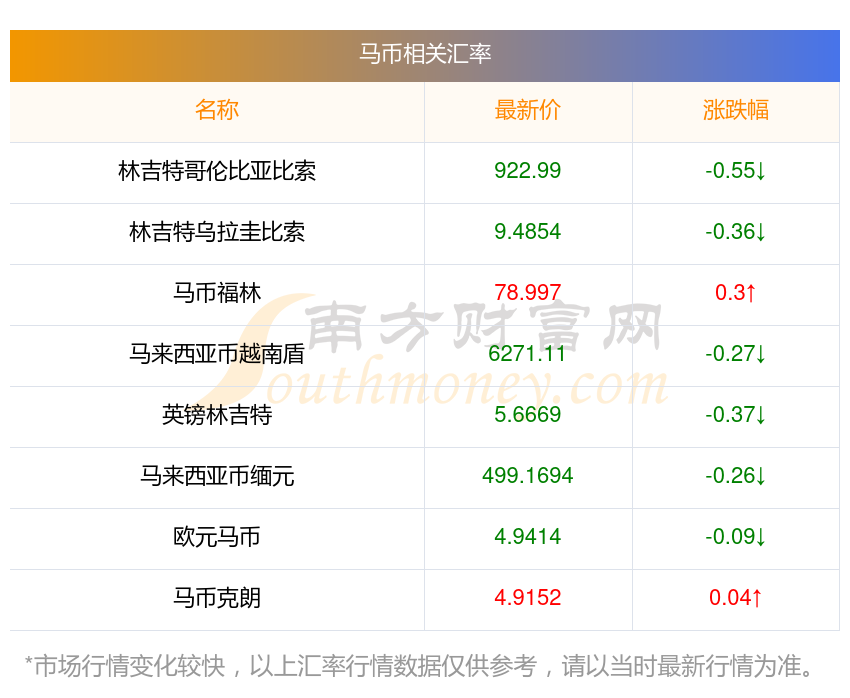Click the change value -0.27↓

tap(736, 354)
